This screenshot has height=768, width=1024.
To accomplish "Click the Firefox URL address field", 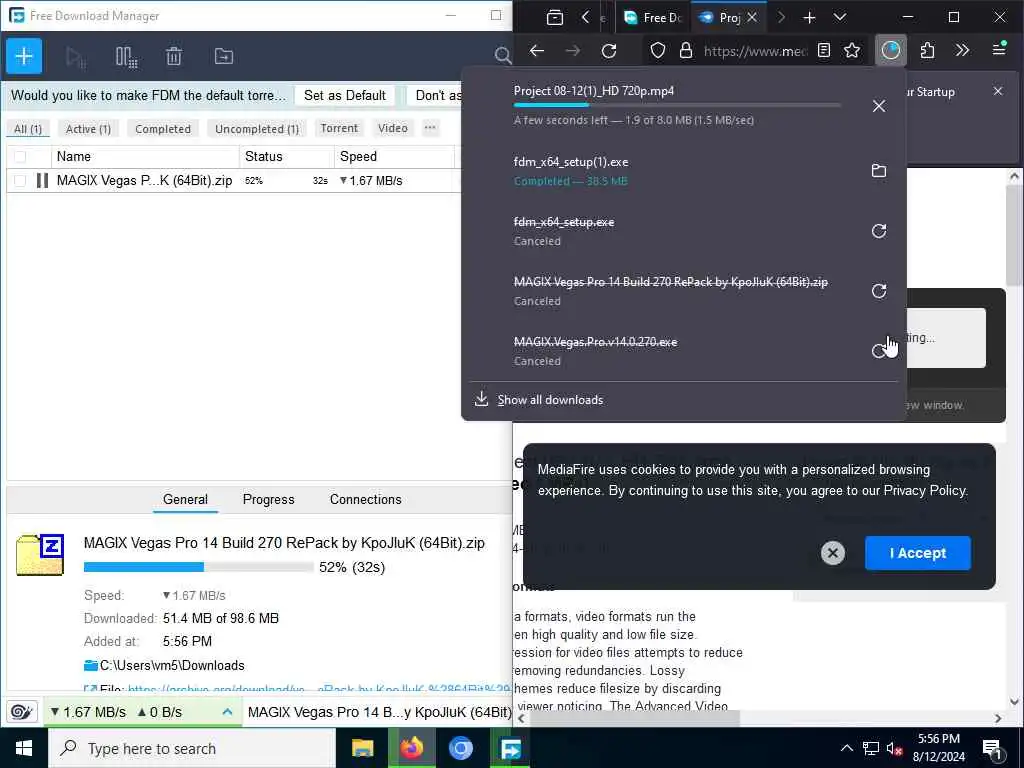I will (754, 51).
